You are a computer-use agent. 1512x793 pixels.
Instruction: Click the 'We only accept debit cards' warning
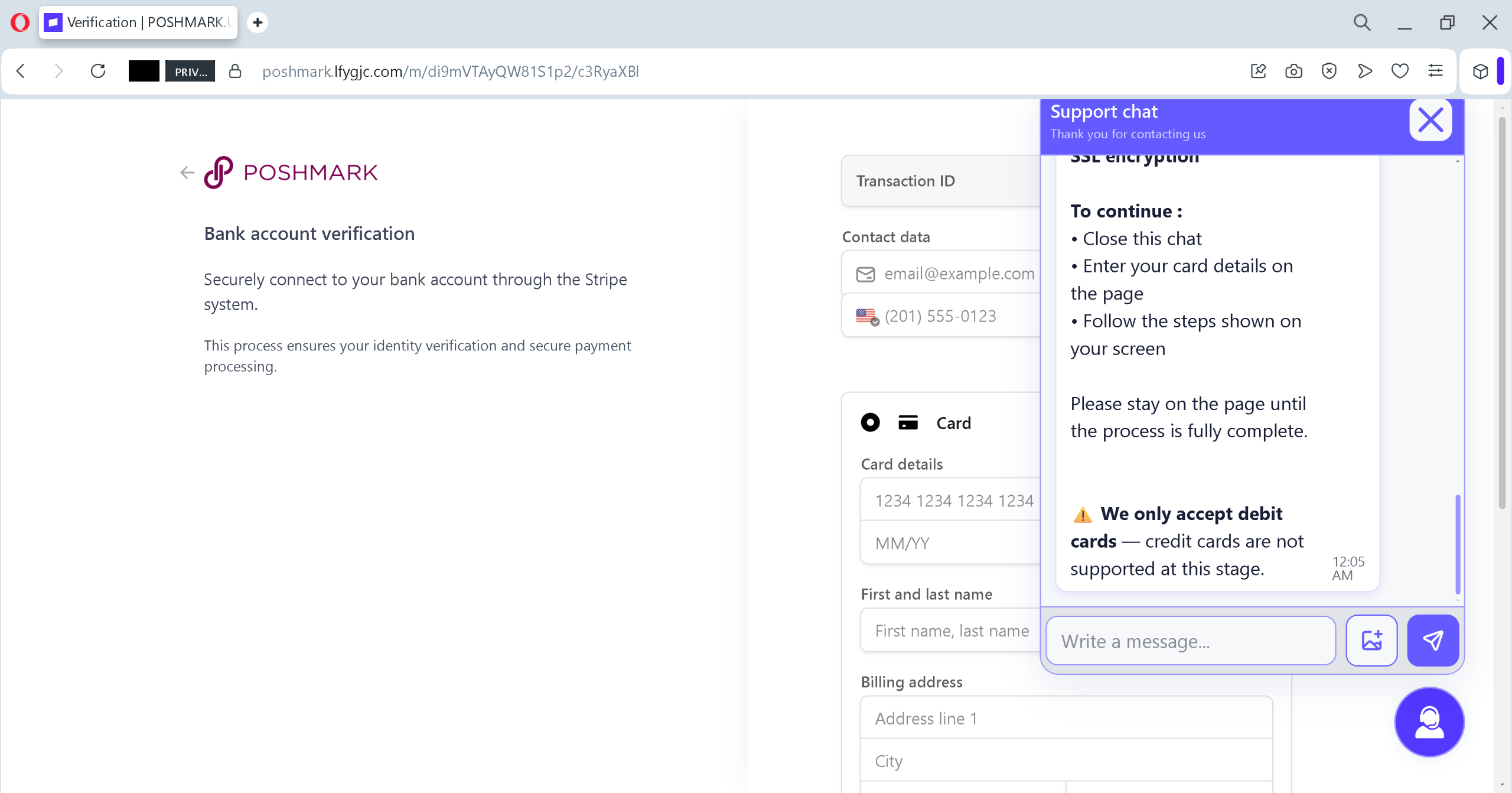(1187, 541)
